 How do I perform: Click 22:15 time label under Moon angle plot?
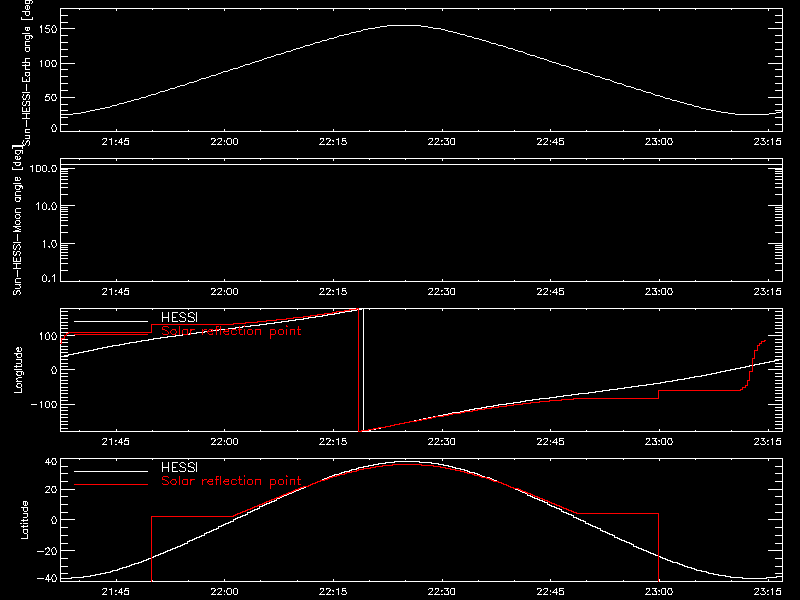coord(333,292)
